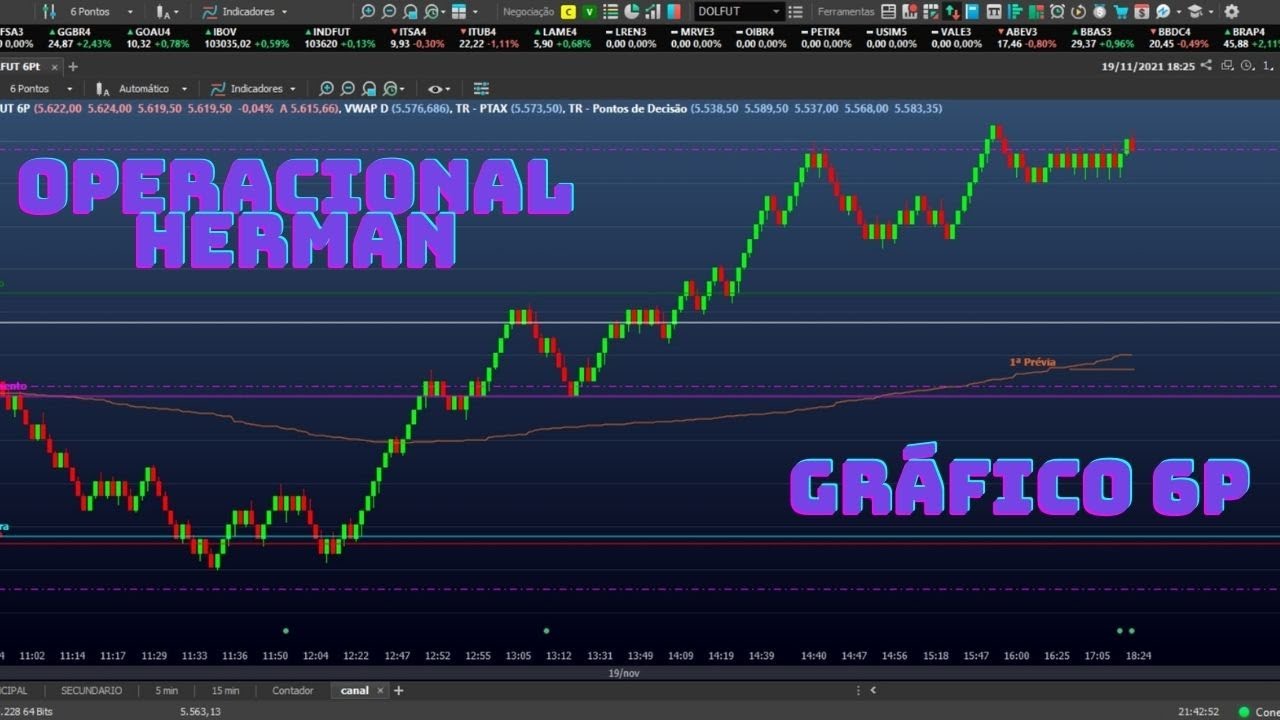Open the shopping cart icon

coord(1121,12)
